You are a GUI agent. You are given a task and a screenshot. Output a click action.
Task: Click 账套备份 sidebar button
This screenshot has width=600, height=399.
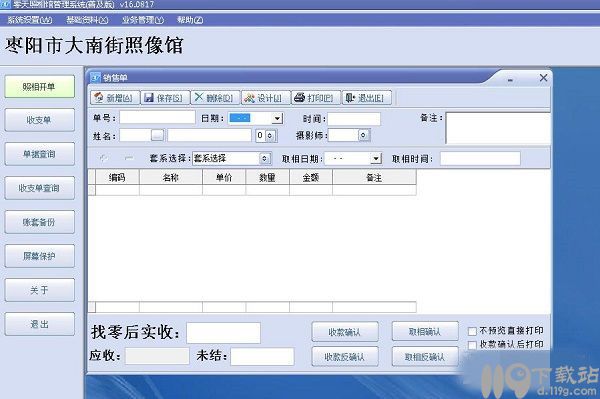click(39, 222)
